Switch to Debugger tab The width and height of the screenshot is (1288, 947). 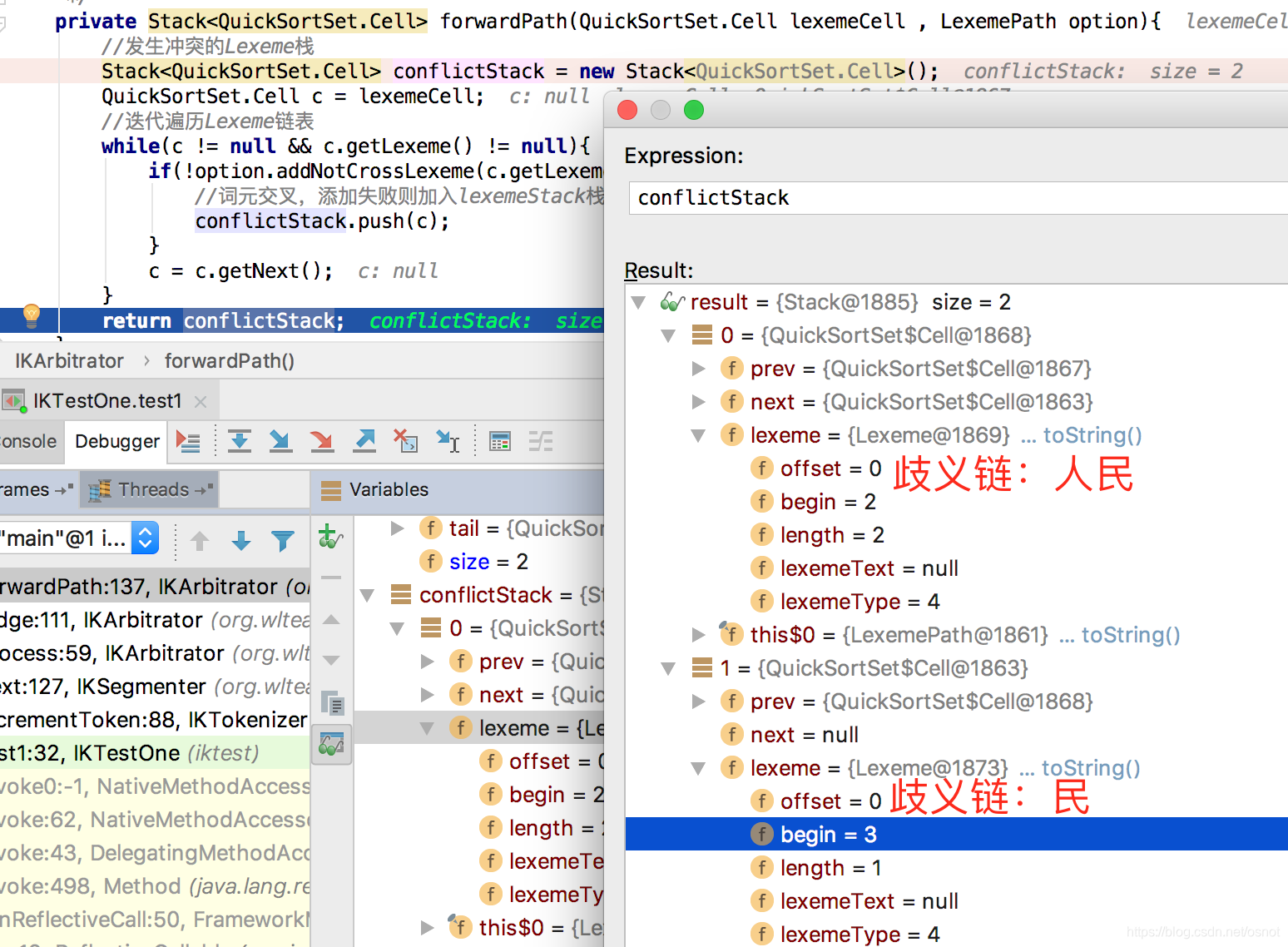tap(117, 441)
